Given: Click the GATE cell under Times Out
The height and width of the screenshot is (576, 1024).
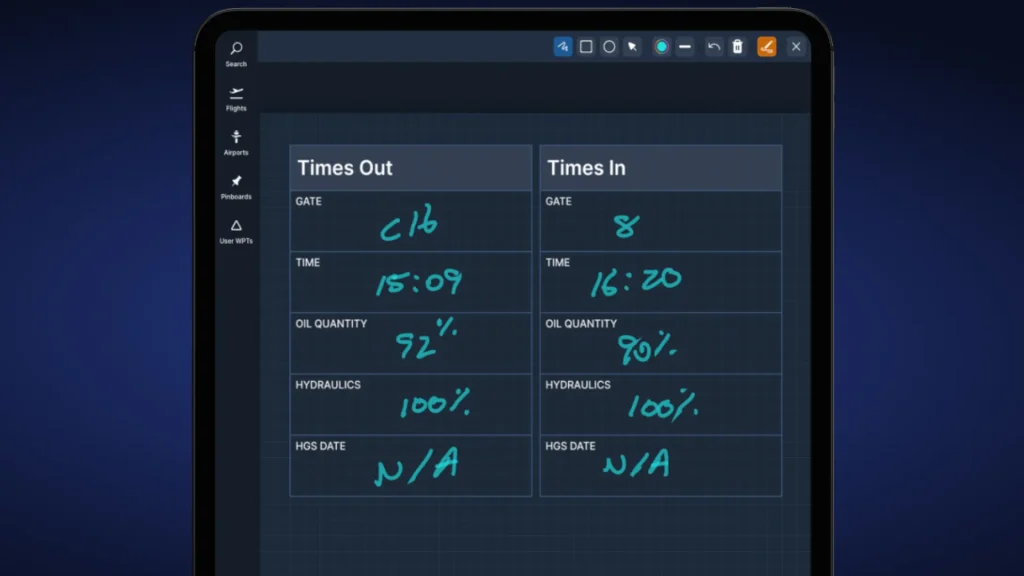Looking at the screenshot, I should pyautogui.click(x=410, y=221).
